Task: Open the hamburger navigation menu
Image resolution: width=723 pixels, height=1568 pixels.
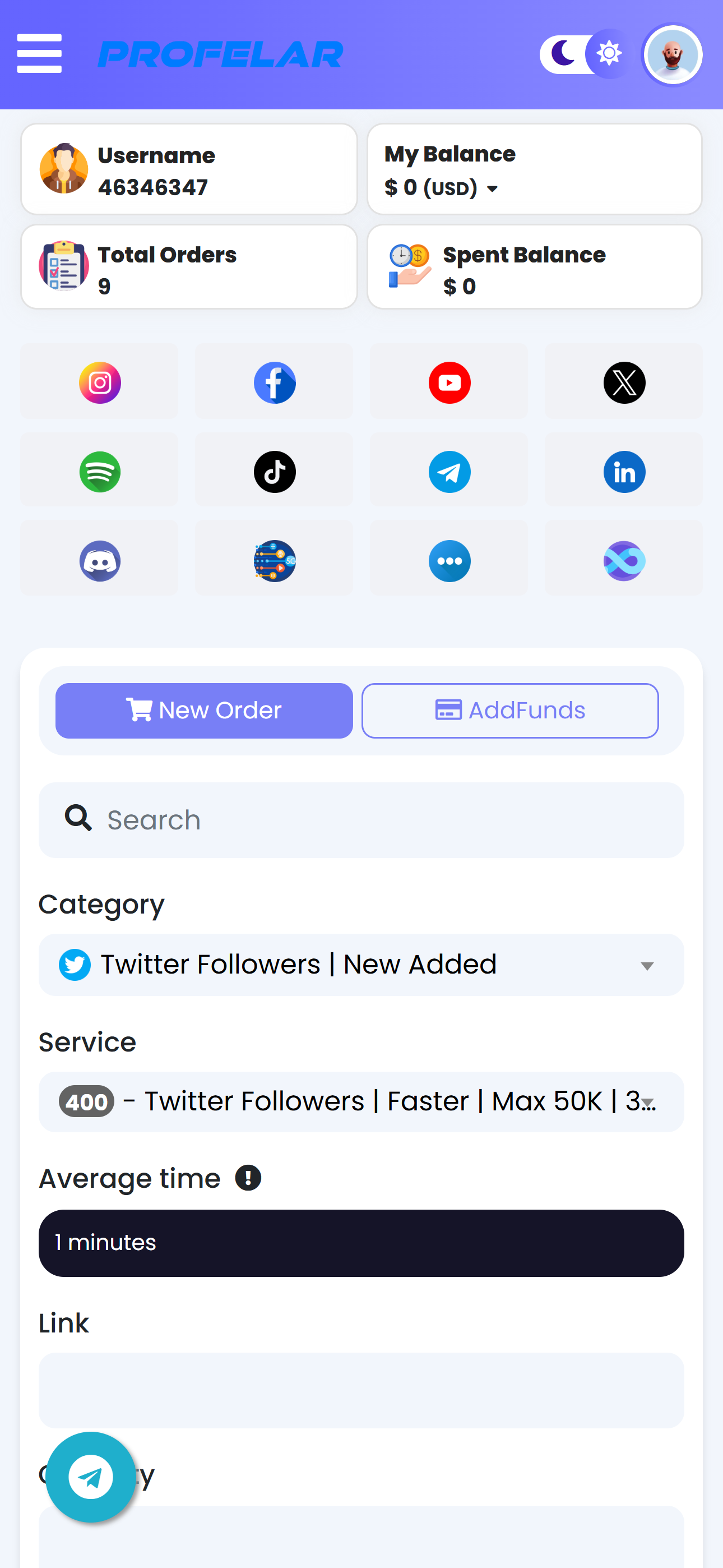Action: coord(40,54)
